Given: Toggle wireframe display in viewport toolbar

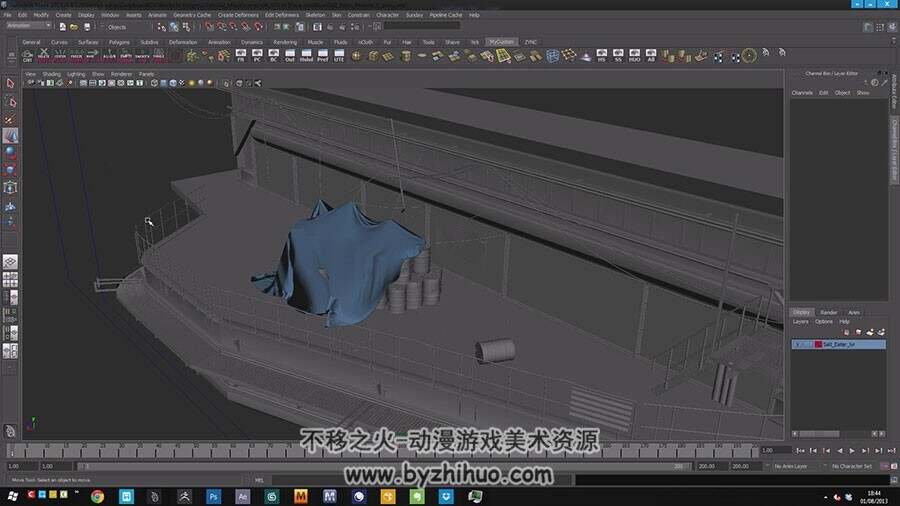Looking at the screenshot, I should (154, 83).
